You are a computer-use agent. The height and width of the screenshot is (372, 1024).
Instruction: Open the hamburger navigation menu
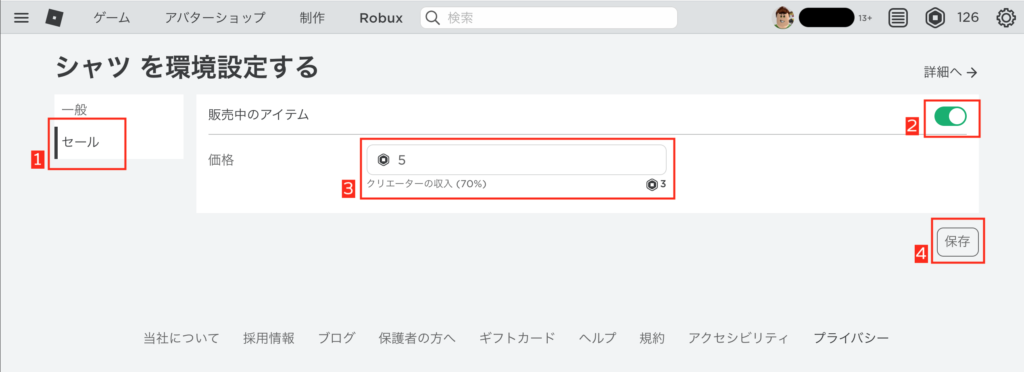[x=22, y=18]
